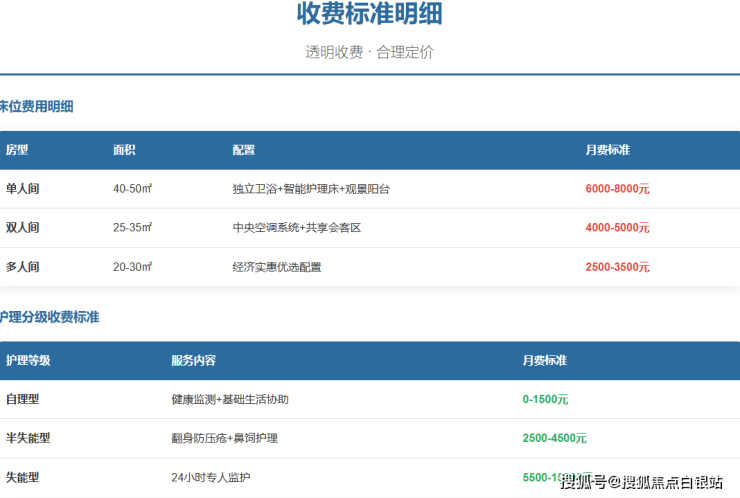Select the 多人间 room type row
The image size is (740, 498).
[22, 267]
